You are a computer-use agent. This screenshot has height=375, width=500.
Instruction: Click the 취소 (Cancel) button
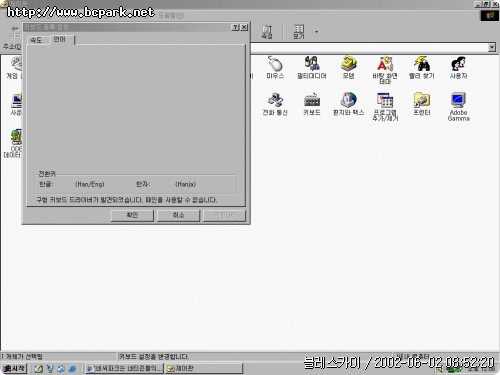pyautogui.click(x=178, y=215)
